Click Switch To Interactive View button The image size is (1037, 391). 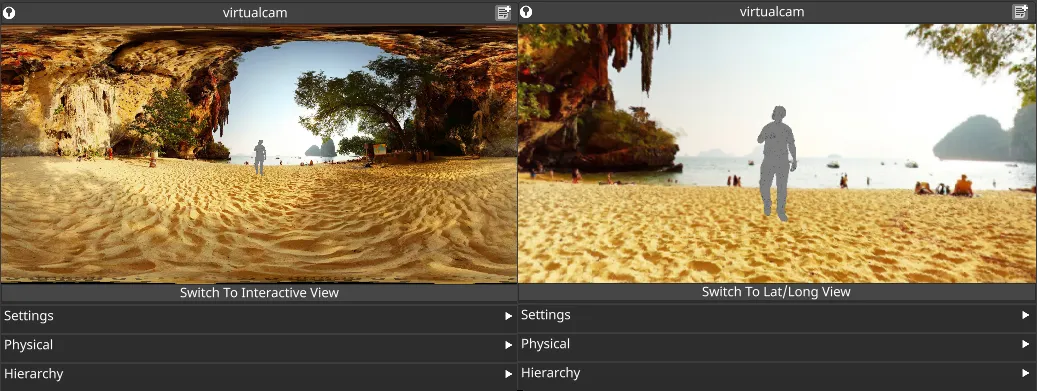[259, 292]
